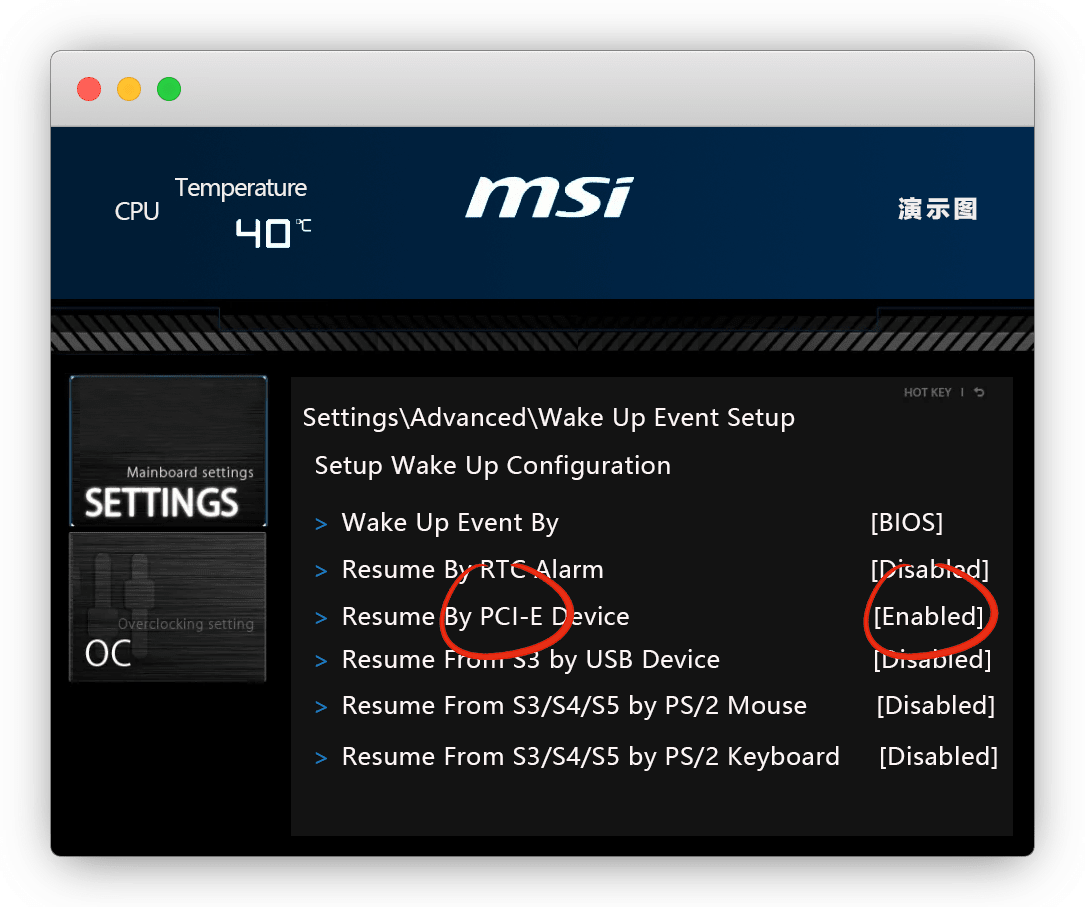Toggle the RTC Alarm [Disabled] value
Image resolution: width=1085 pixels, height=907 pixels.
[929, 570]
